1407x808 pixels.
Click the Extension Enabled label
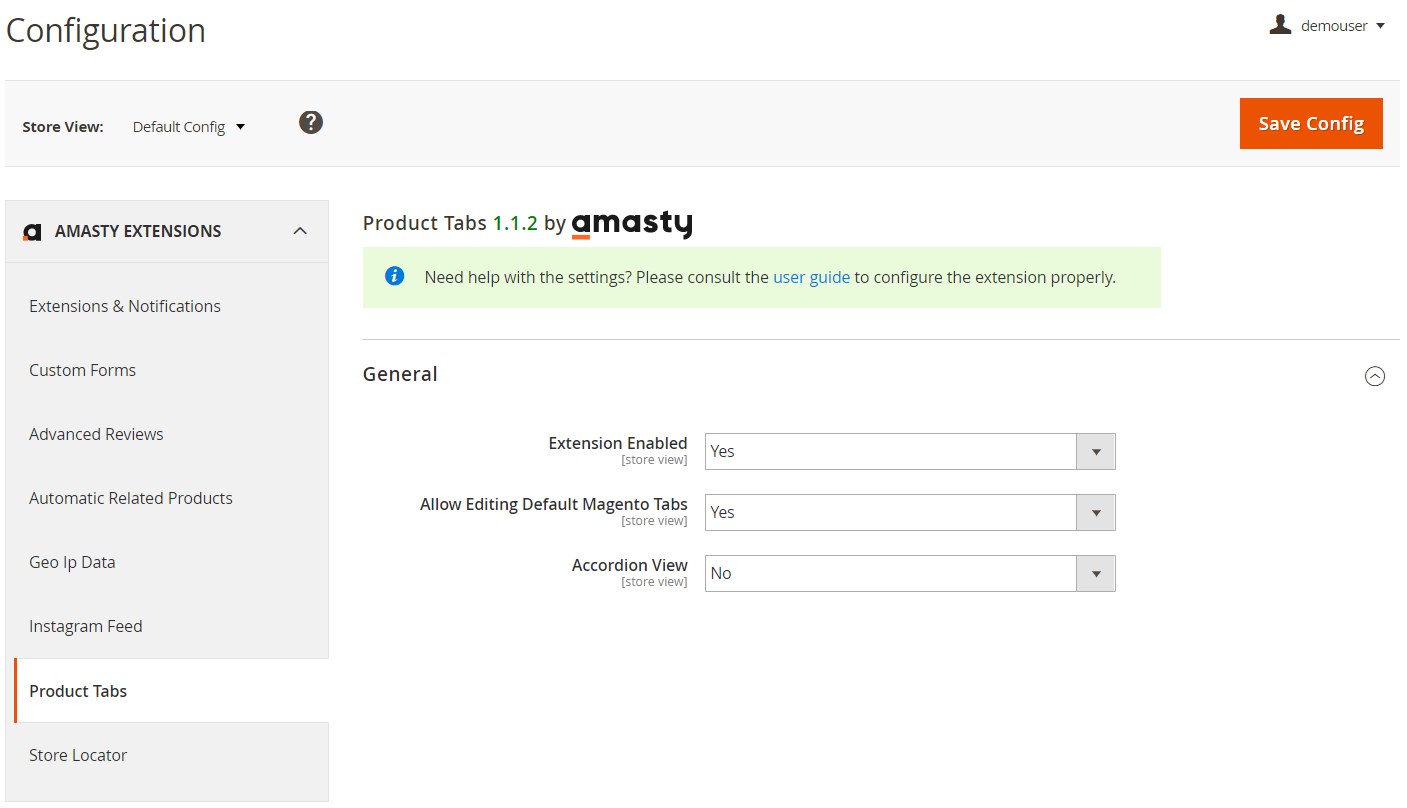(x=618, y=443)
